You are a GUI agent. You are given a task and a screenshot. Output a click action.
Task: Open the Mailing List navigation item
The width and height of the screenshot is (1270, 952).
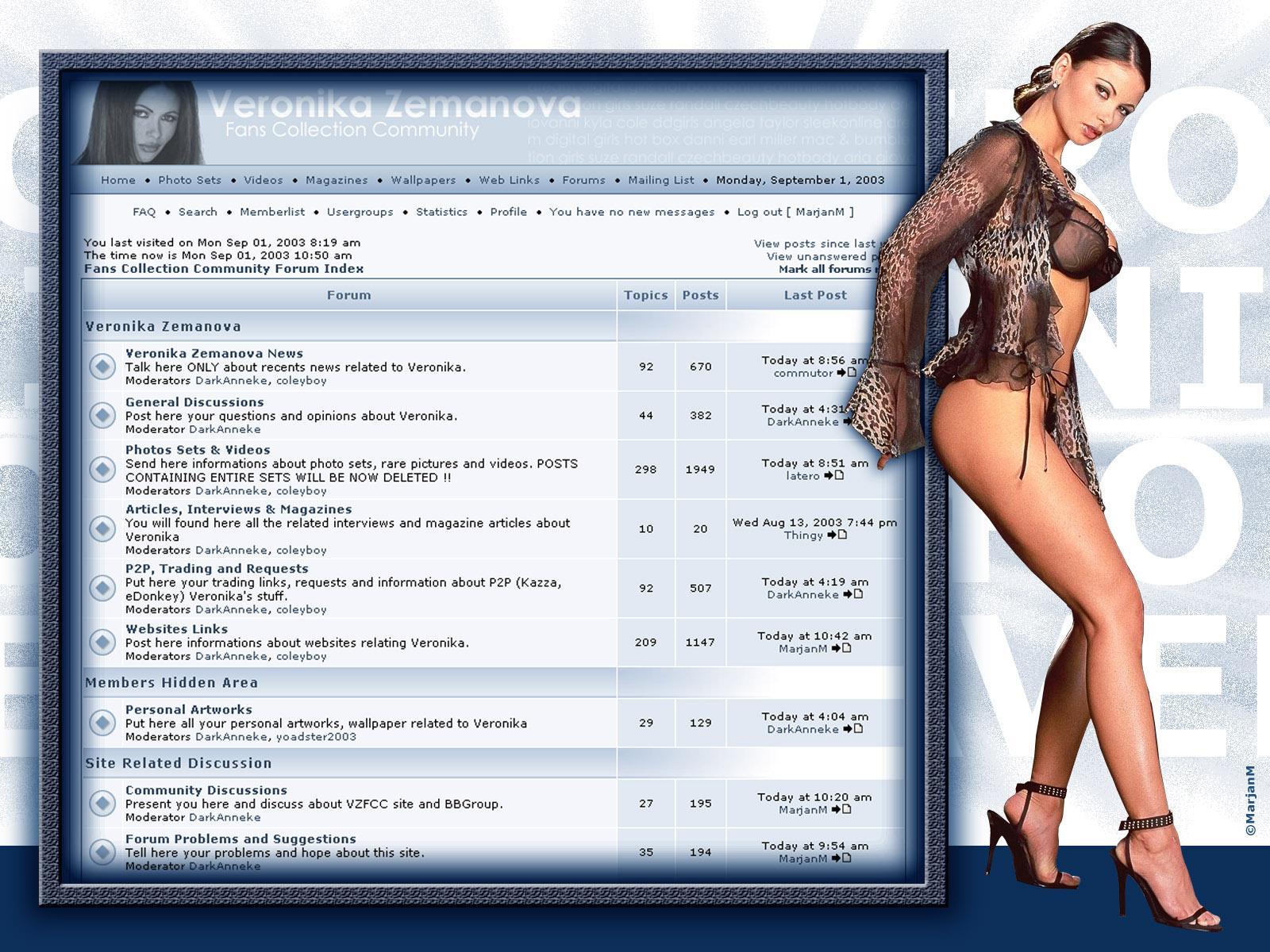pos(660,180)
